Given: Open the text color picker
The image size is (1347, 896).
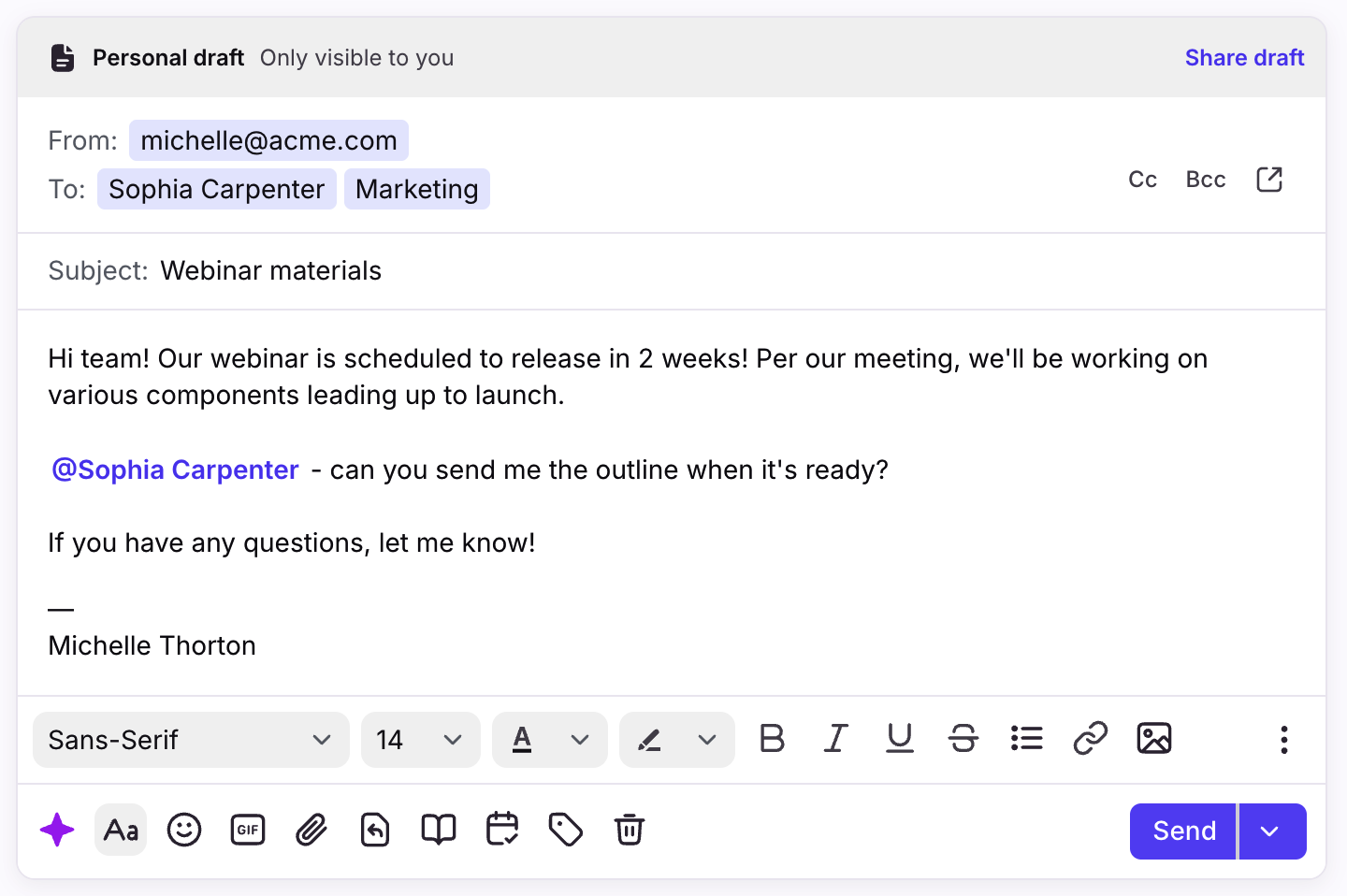Looking at the screenshot, I should 549,740.
